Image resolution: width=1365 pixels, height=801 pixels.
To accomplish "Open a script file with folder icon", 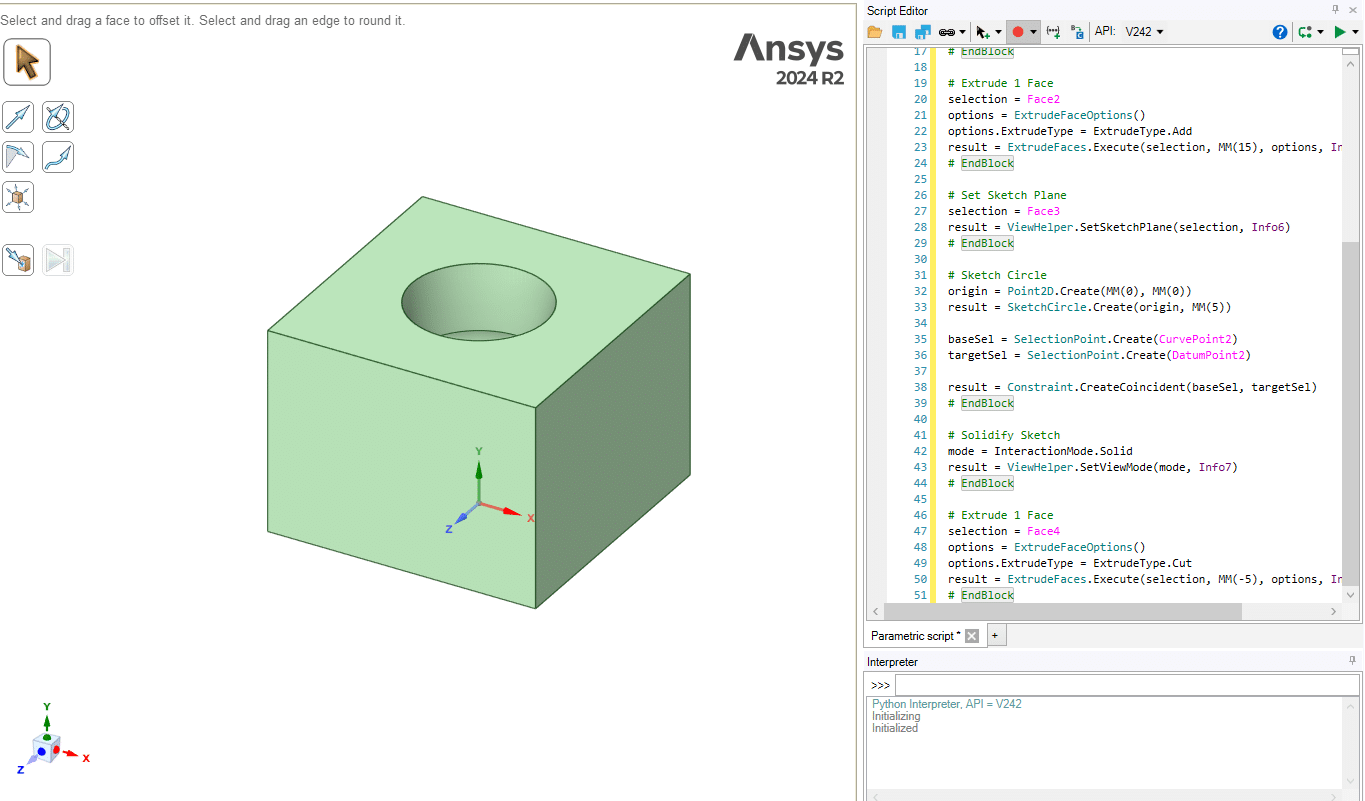I will tap(875, 32).
